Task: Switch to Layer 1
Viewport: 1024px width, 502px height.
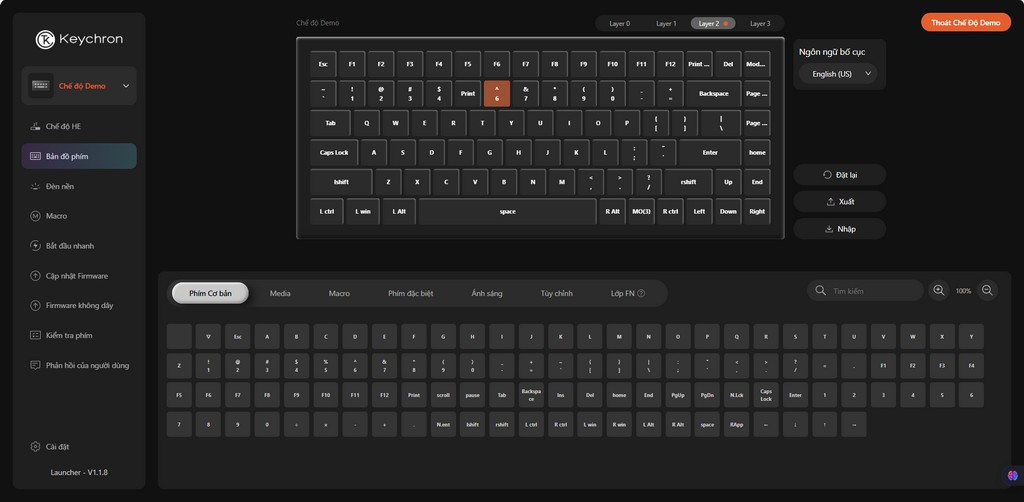Action: point(666,23)
